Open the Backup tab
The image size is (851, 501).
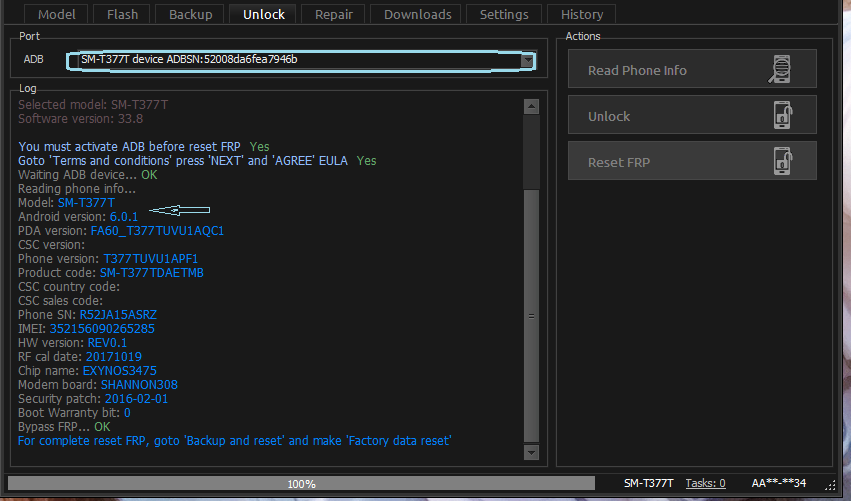point(190,14)
